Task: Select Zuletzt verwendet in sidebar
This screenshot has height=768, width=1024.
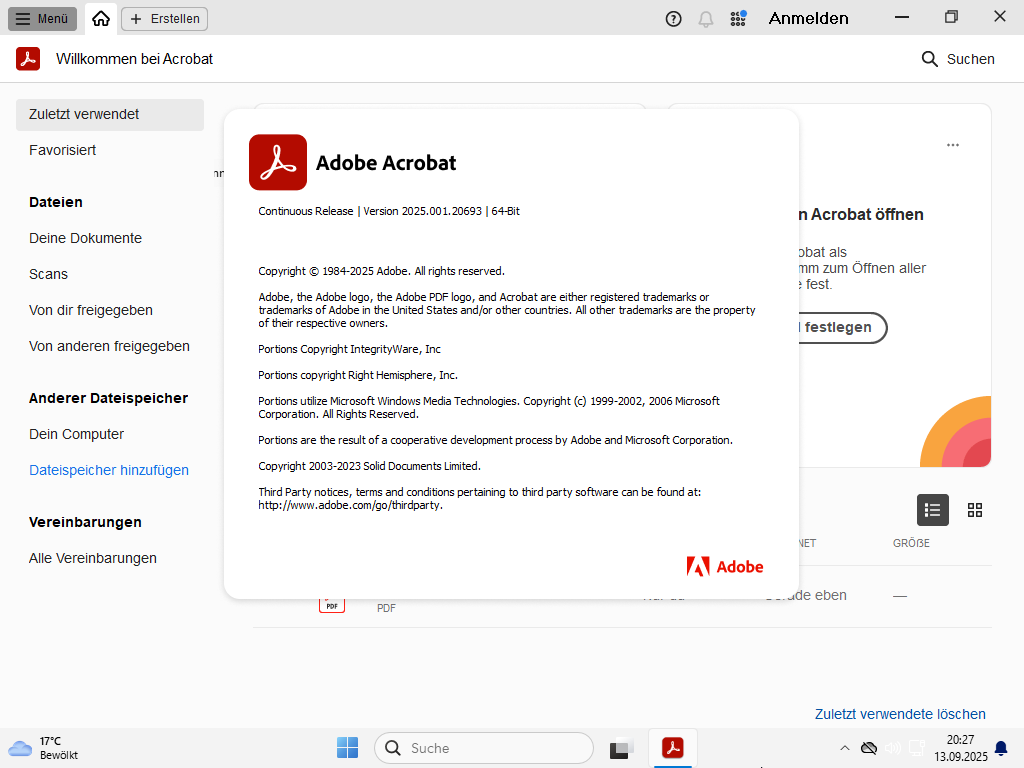Action: coord(110,114)
